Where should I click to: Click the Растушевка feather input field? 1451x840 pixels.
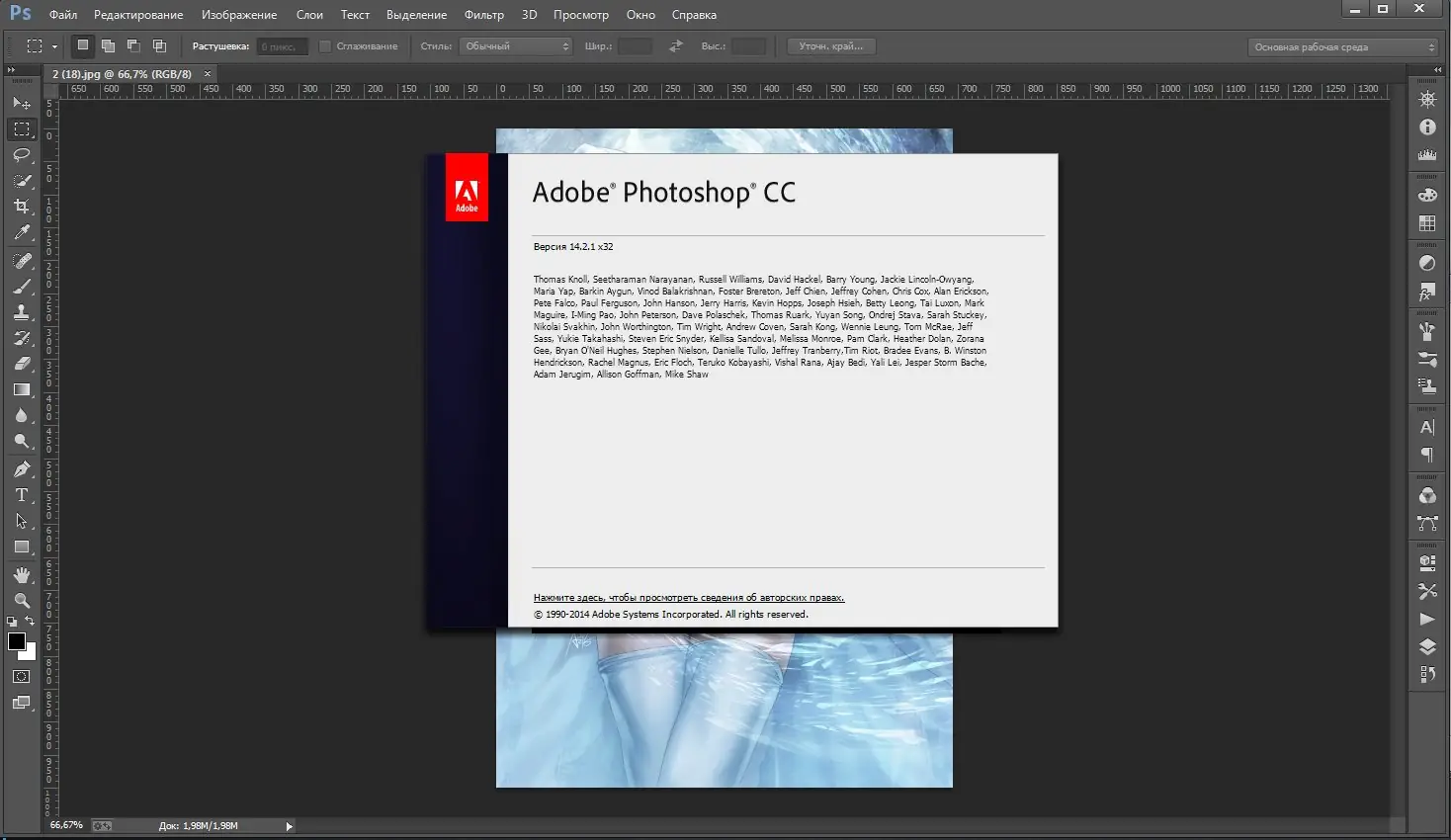(282, 46)
